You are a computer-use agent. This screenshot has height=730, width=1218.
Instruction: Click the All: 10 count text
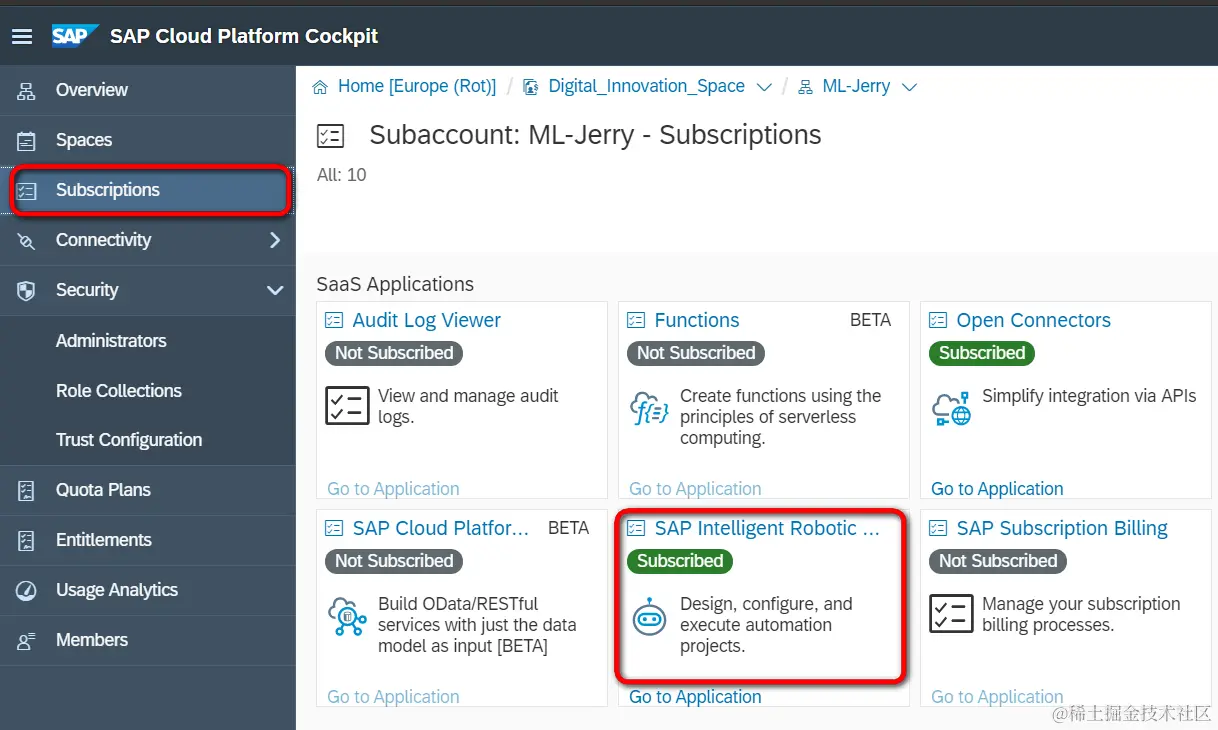[x=342, y=175]
